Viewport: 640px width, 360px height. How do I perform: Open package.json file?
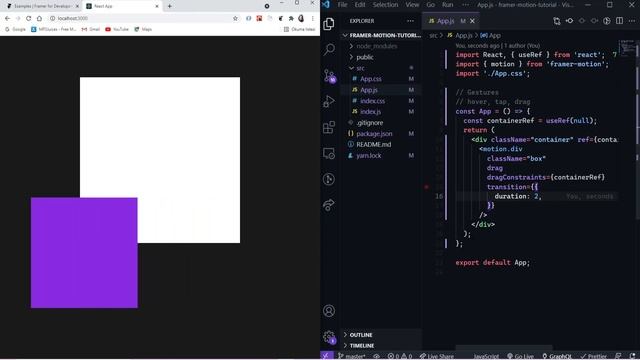[381, 134]
